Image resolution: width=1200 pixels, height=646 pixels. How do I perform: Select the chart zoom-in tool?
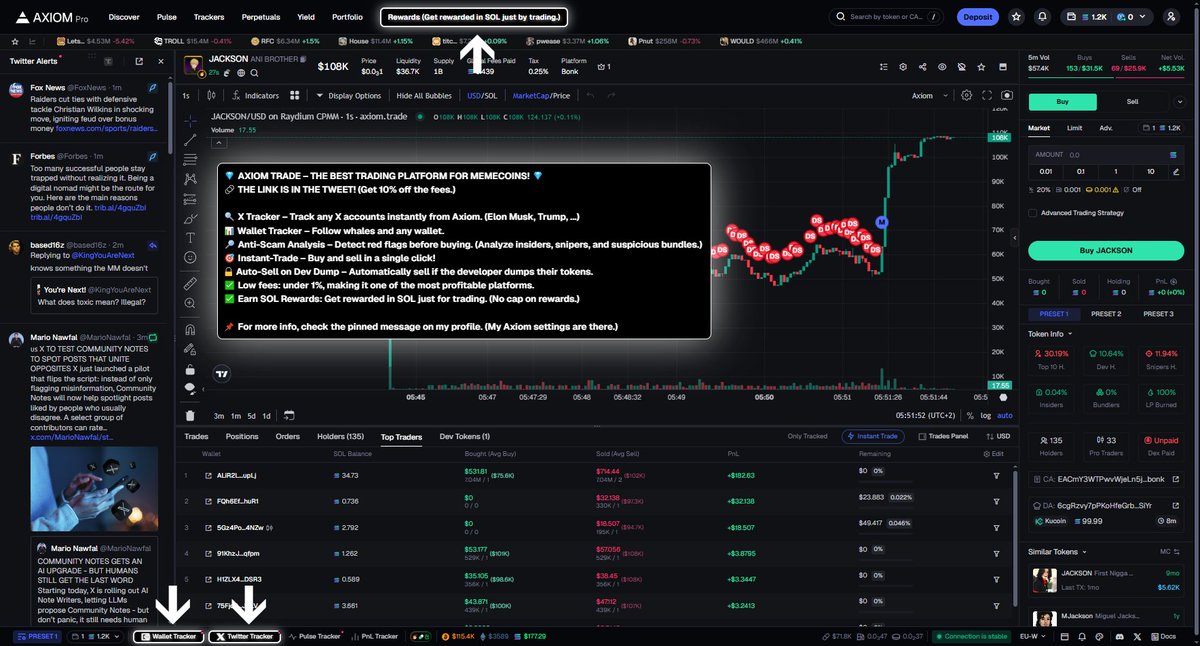190,304
